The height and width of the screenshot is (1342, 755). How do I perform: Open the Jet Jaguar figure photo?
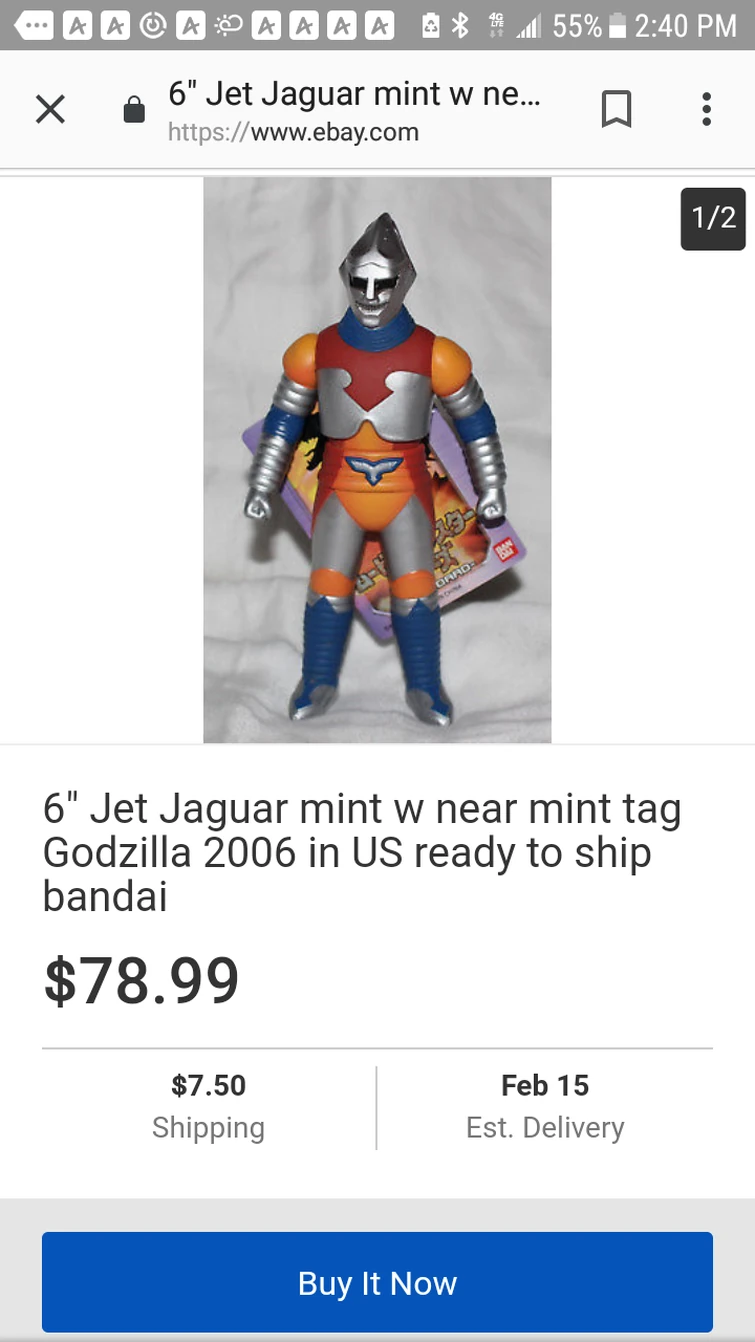[x=377, y=460]
